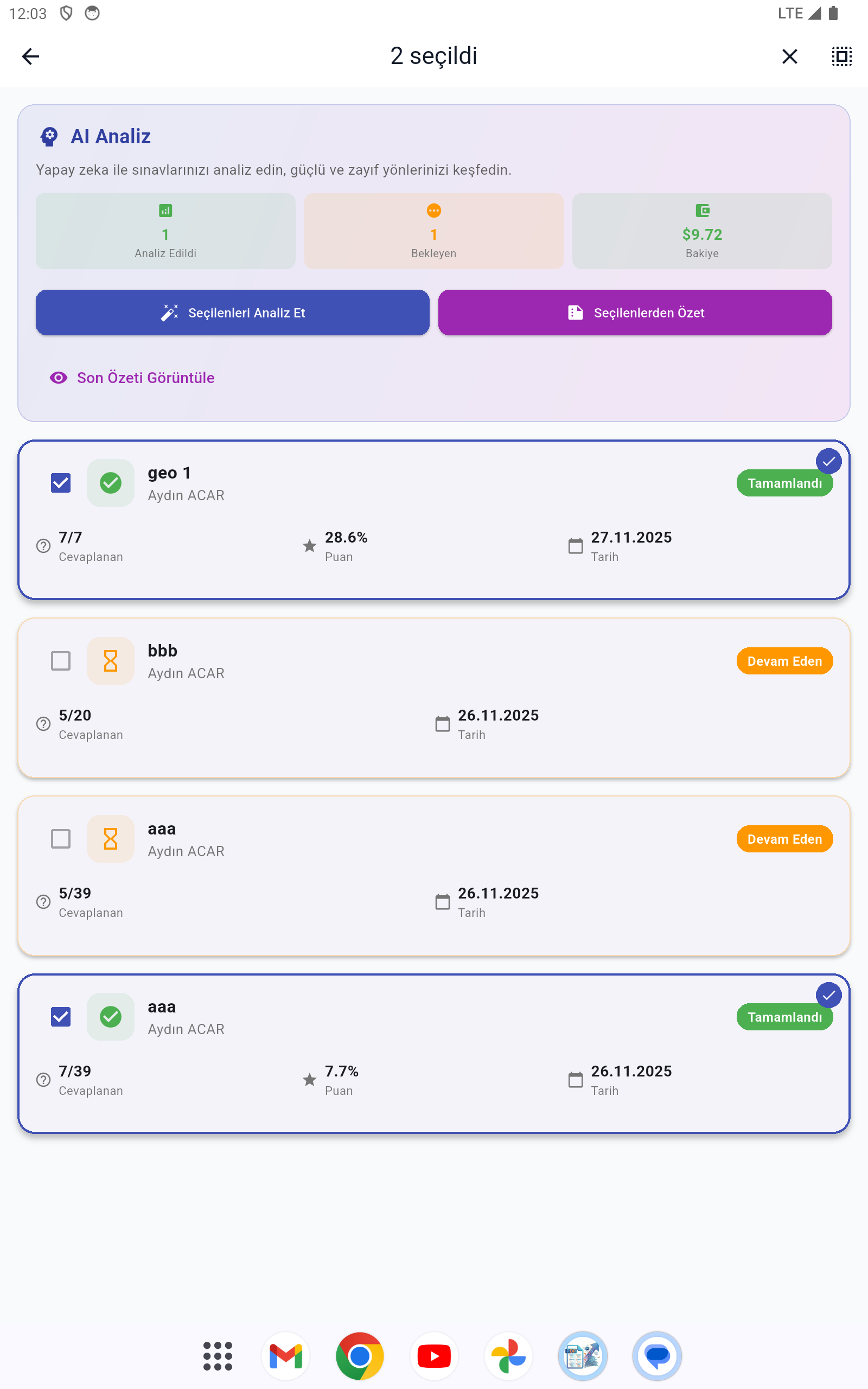
Task: Uncheck the geo 1 exam checkbox
Action: (61, 483)
